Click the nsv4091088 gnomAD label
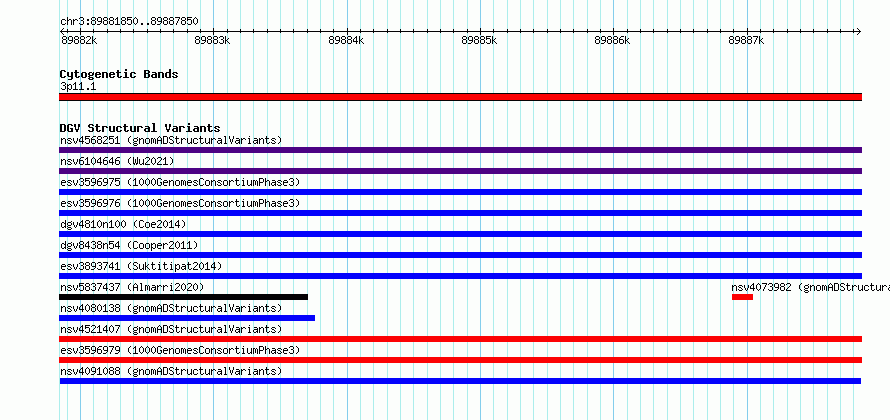Viewport: 890px width, 420px height. click(x=171, y=371)
